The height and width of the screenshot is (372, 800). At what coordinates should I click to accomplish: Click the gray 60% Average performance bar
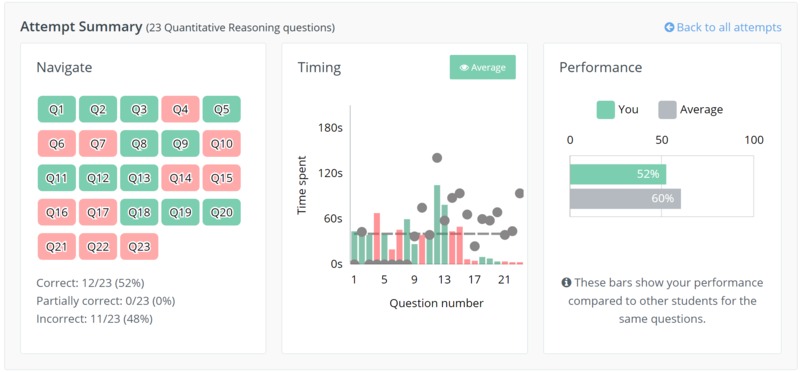(625, 199)
